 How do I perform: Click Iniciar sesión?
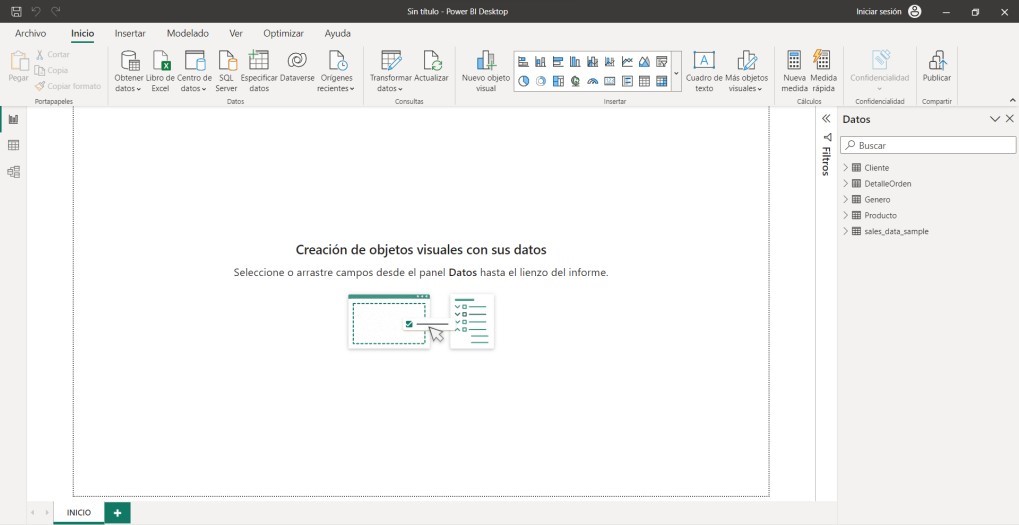tap(879, 12)
